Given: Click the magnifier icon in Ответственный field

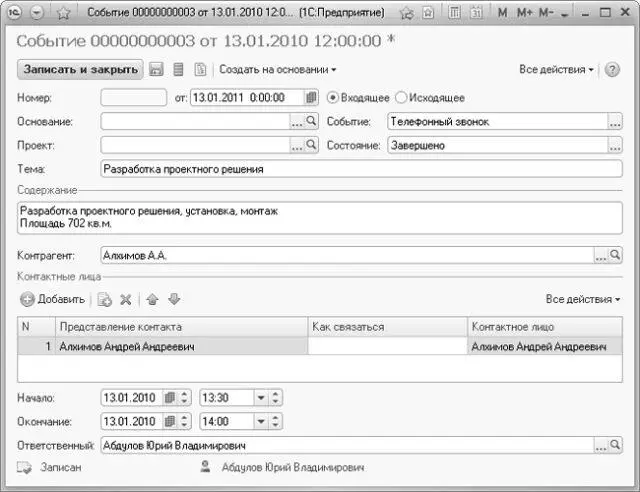Looking at the screenshot, I should (x=615, y=445).
